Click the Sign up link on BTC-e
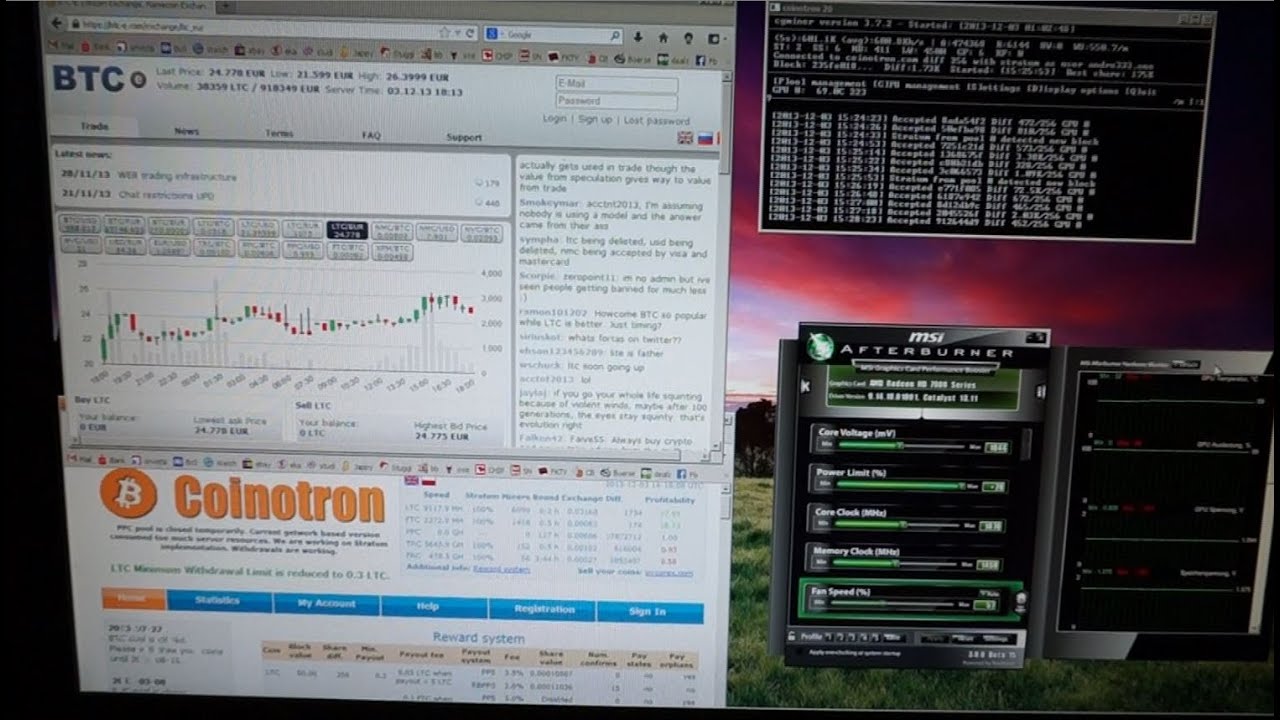The width and height of the screenshot is (1280, 720). 595,119
